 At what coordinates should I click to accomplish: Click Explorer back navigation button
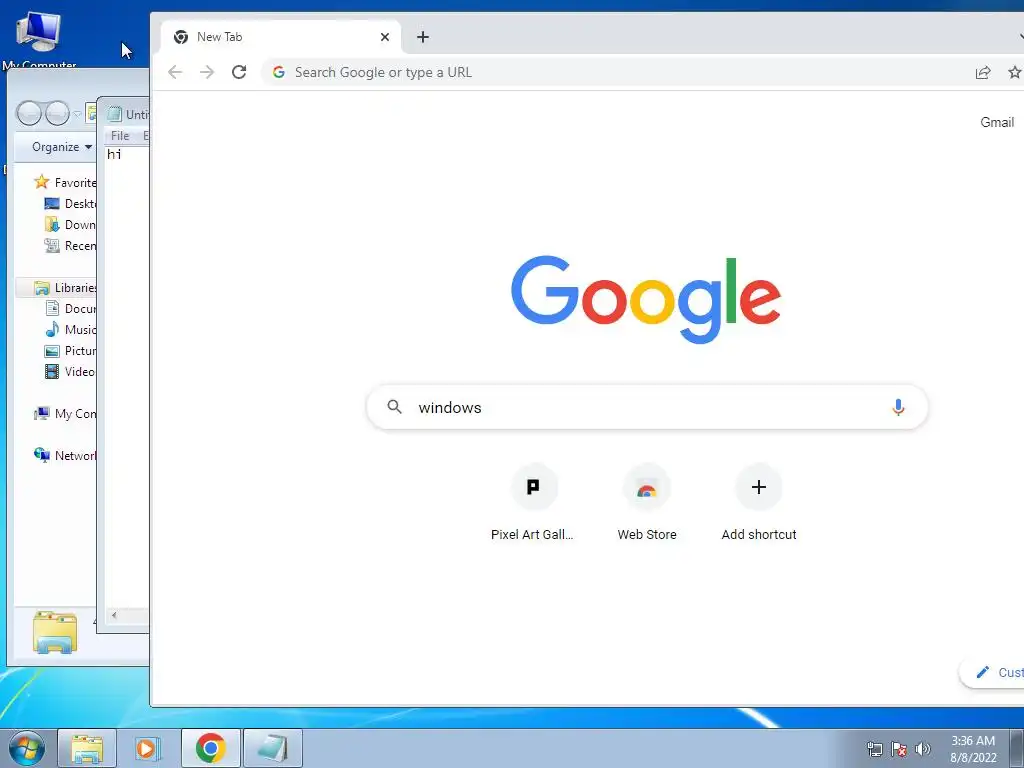pyautogui.click(x=29, y=114)
